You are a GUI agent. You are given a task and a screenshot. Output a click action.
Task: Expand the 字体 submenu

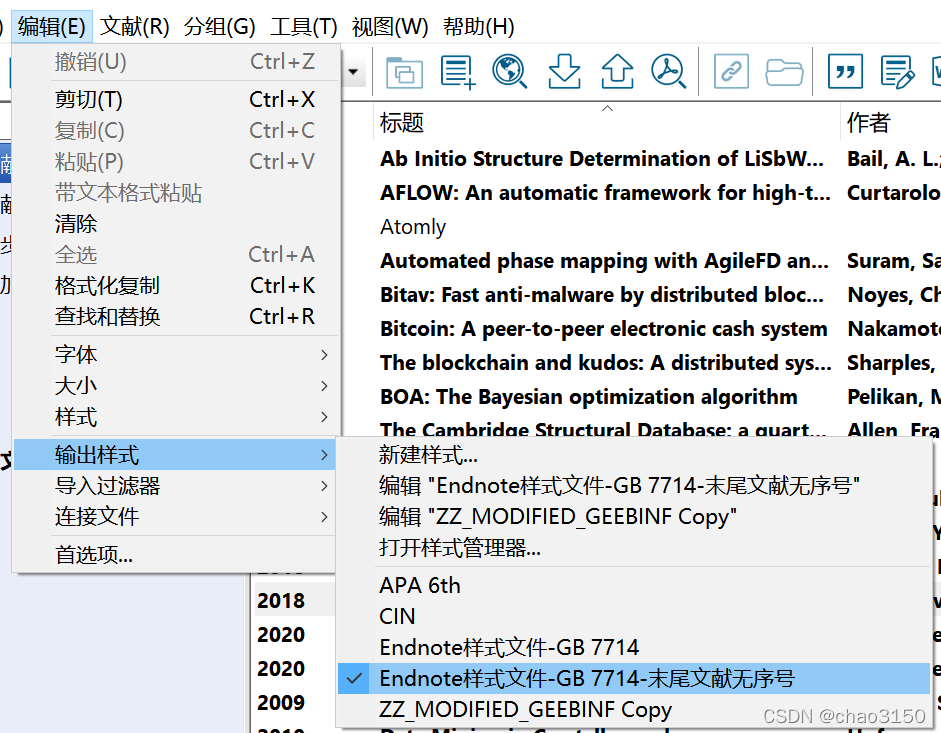[176, 354]
